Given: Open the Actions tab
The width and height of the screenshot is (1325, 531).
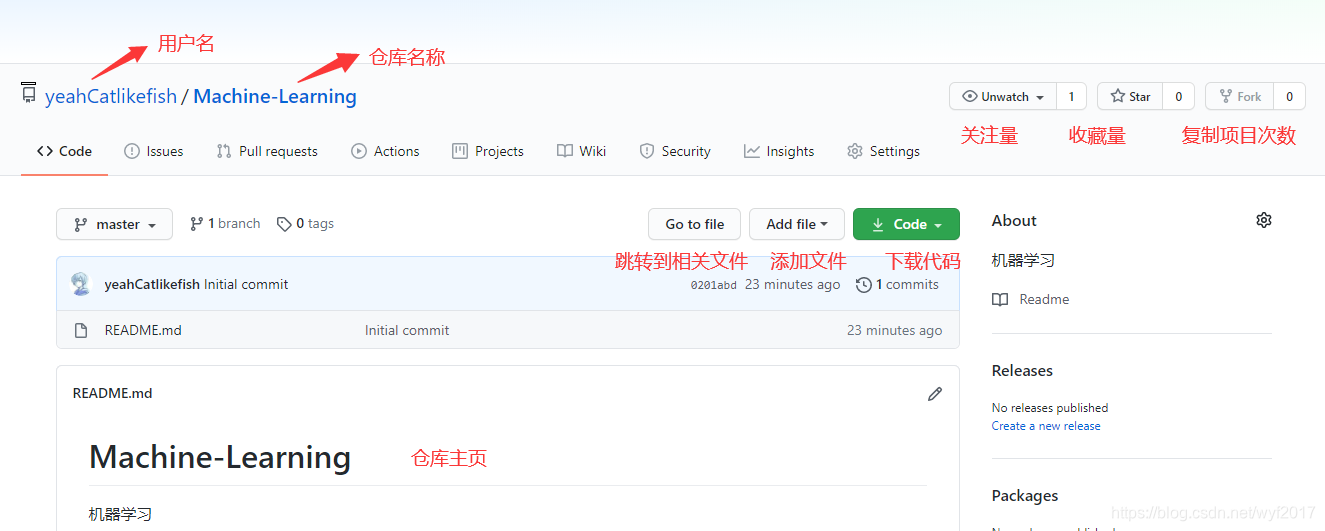Looking at the screenshot, I should pos(385,151).
